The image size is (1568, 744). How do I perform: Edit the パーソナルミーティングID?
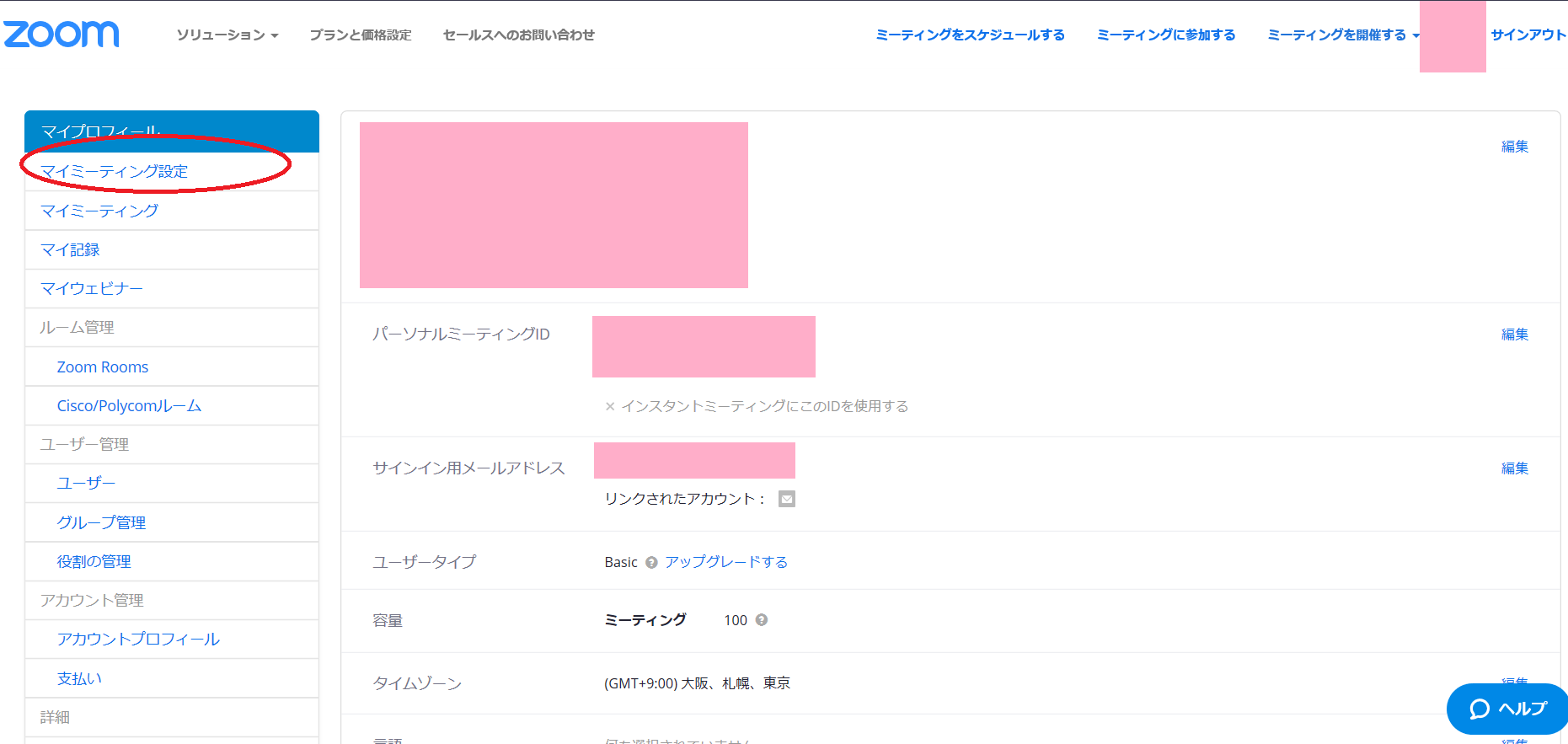coord(1514,335)
